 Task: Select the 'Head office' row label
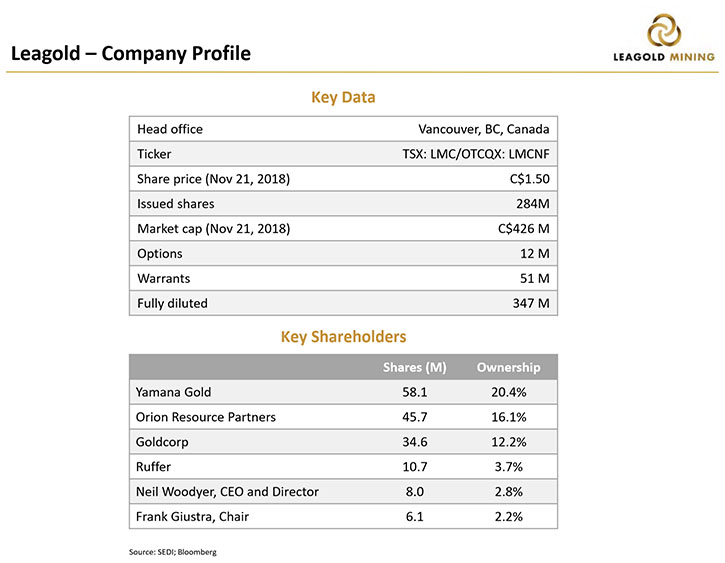[x=170, y=129]
